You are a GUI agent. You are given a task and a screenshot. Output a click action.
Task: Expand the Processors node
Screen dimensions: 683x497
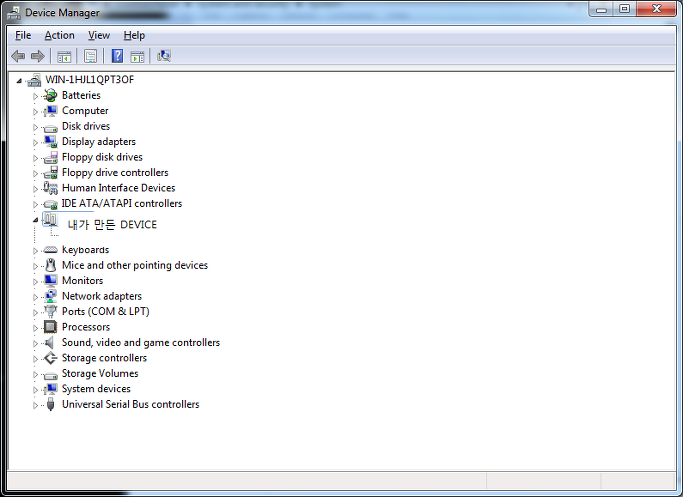point(35,328)
